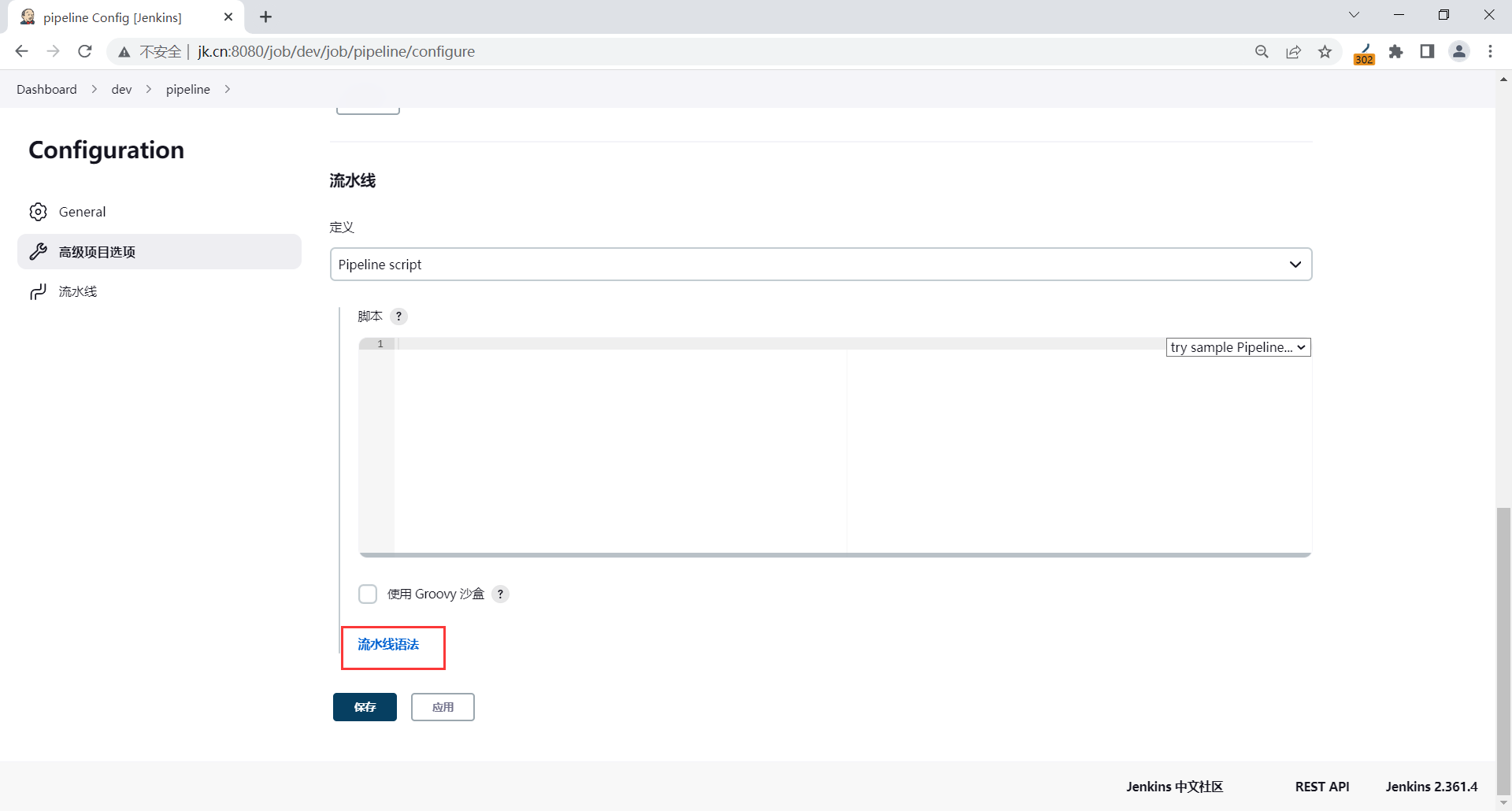The height and width of the screenshot is (811, 1512).
Task: Click the Configuration page heading
Action: pos(106,150)
